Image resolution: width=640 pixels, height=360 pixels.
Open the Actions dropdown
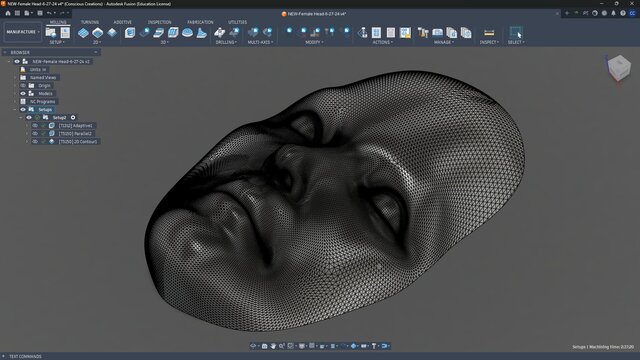tap(382, 42)
